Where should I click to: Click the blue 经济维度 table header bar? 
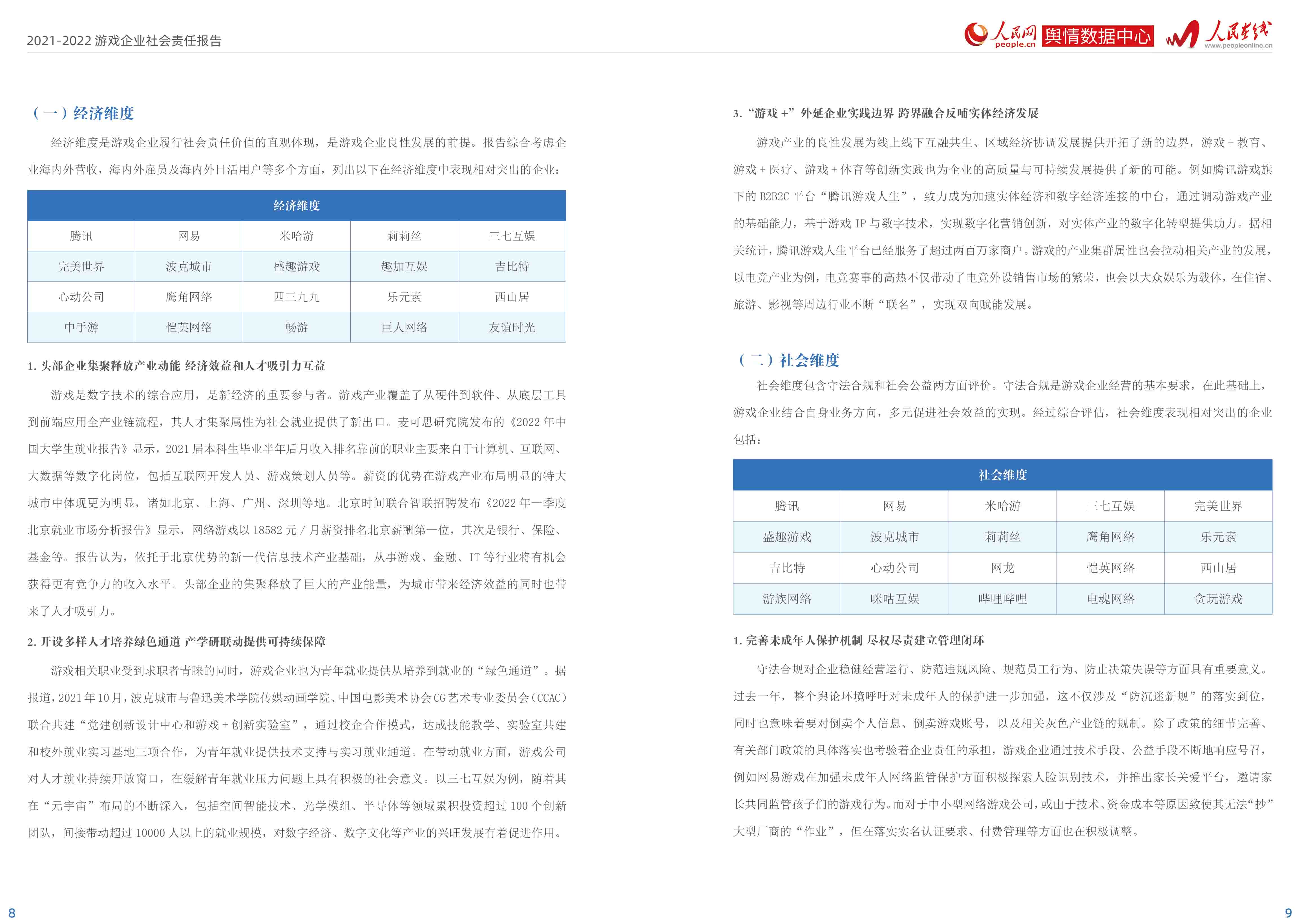click(297, 205)
